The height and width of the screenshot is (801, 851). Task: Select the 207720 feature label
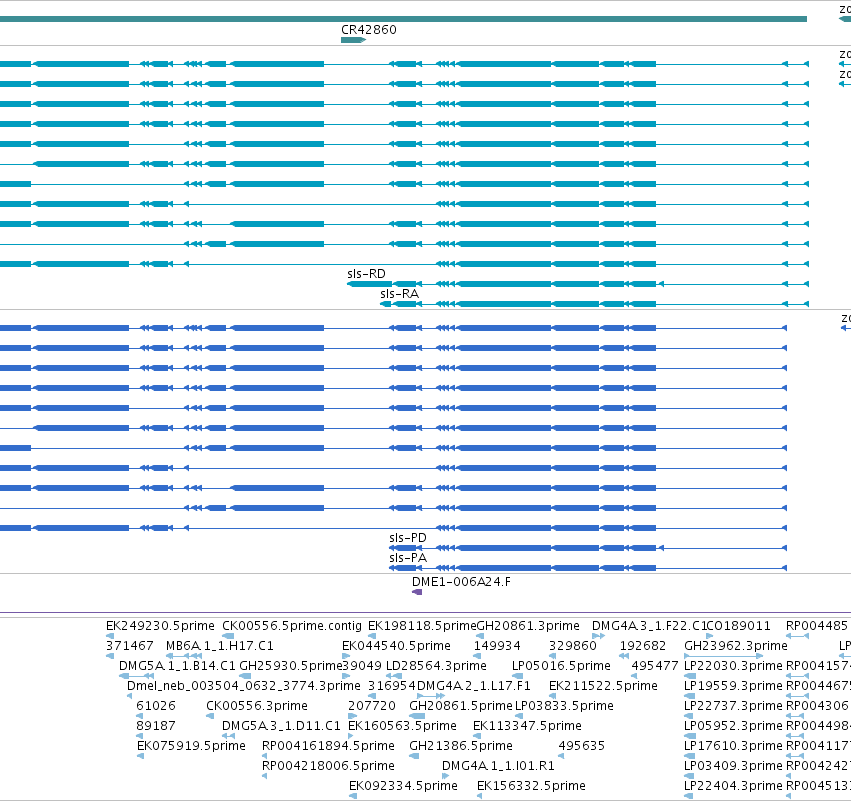pos(372,706)
